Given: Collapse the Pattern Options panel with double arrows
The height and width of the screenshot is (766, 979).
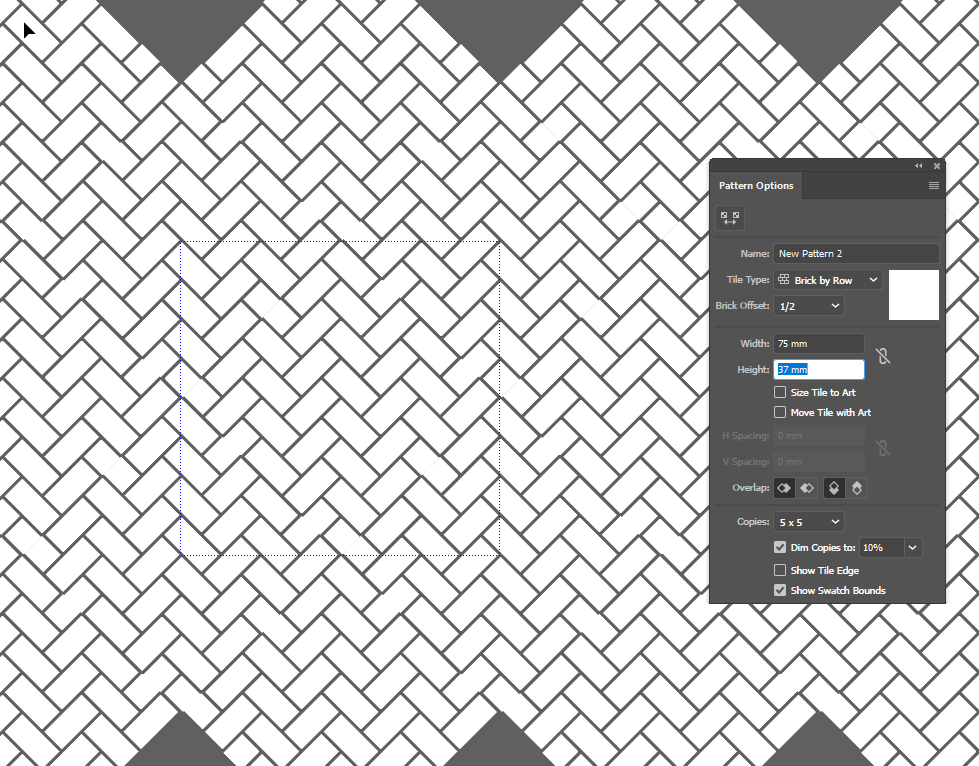Looking at the screenshot, I should tap(918, 166).
